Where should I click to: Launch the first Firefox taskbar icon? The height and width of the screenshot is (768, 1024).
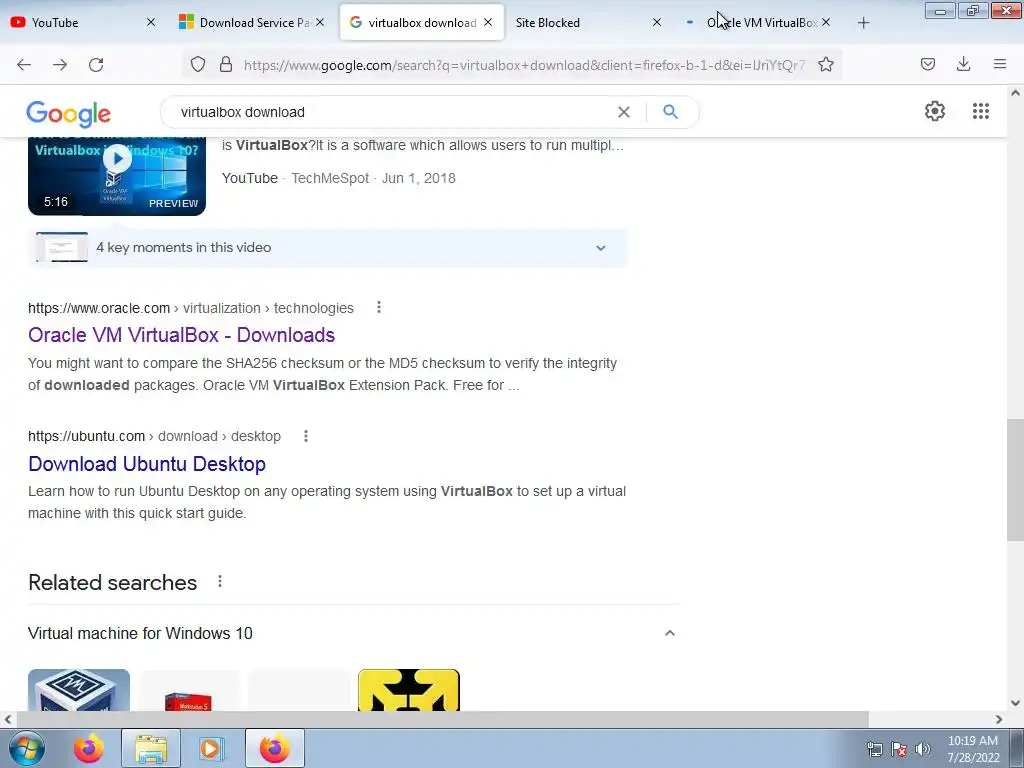point(88,748)
